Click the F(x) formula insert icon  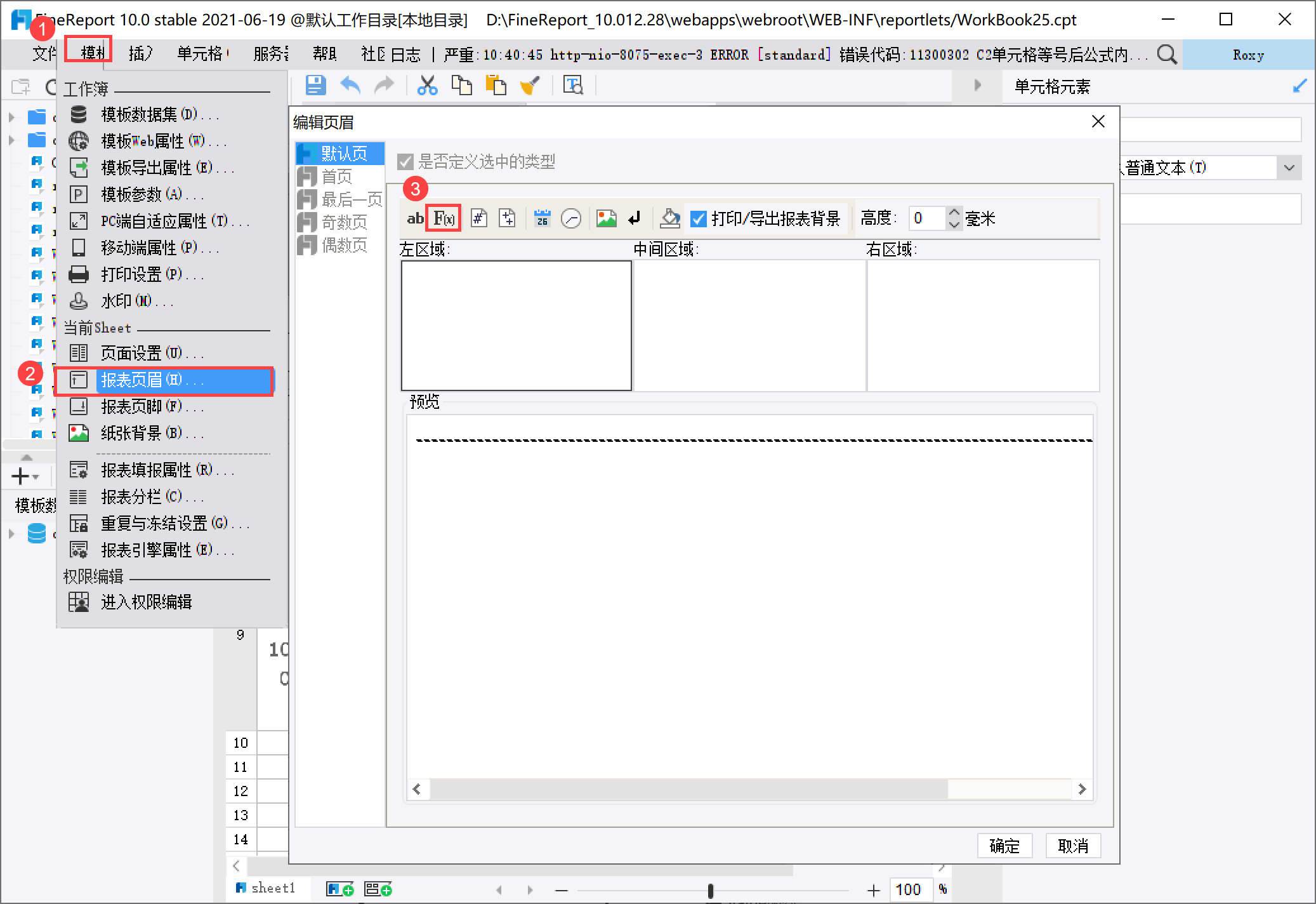tap(444, 219)
